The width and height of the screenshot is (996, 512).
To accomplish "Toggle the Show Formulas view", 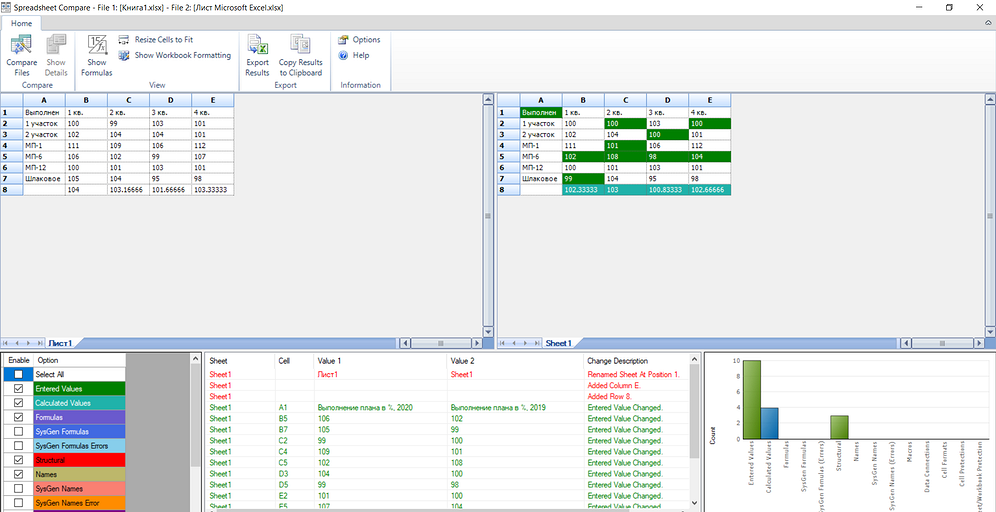I will click(x=97, y=46).
